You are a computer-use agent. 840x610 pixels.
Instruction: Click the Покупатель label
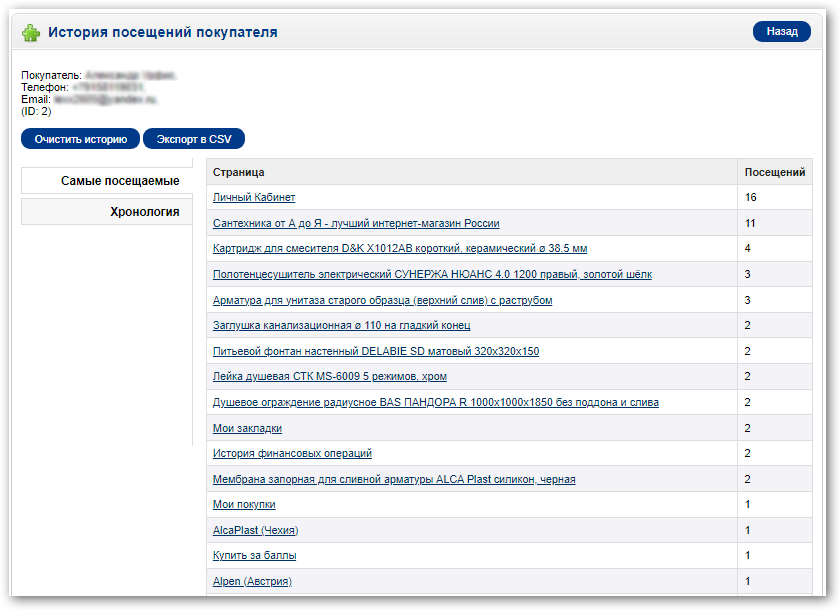point(51,75)
